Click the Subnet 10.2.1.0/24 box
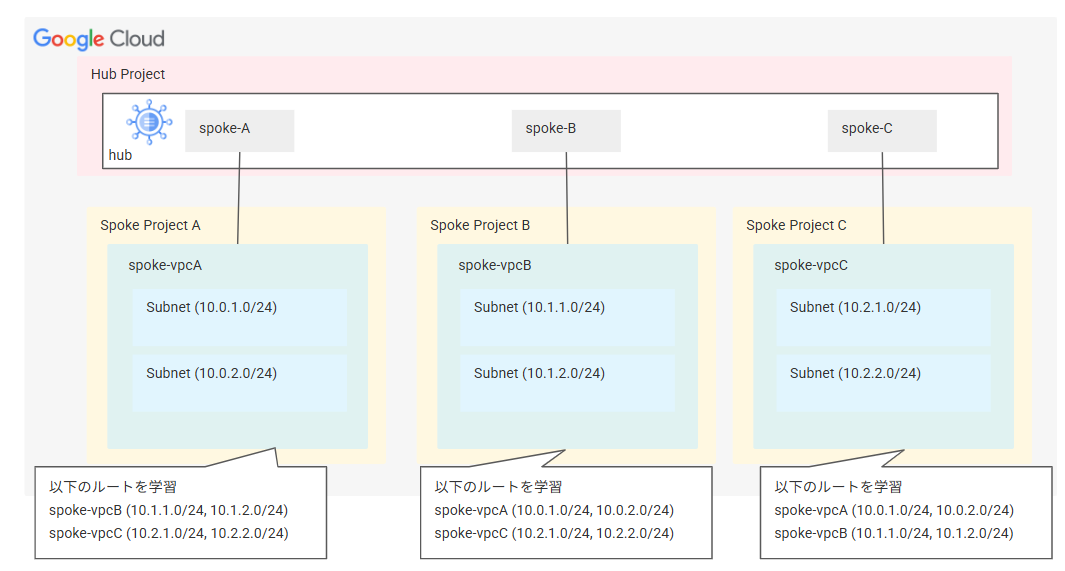 point(883,317)
